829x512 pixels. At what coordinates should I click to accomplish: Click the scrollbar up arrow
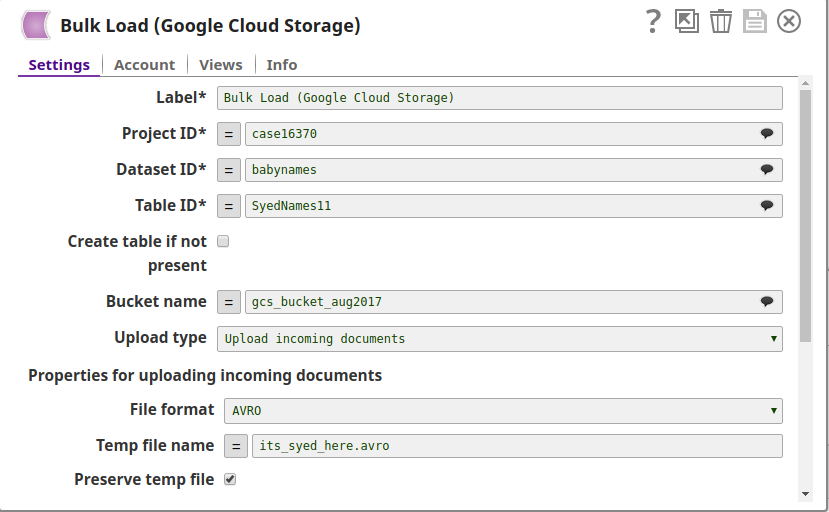[805, 83]
